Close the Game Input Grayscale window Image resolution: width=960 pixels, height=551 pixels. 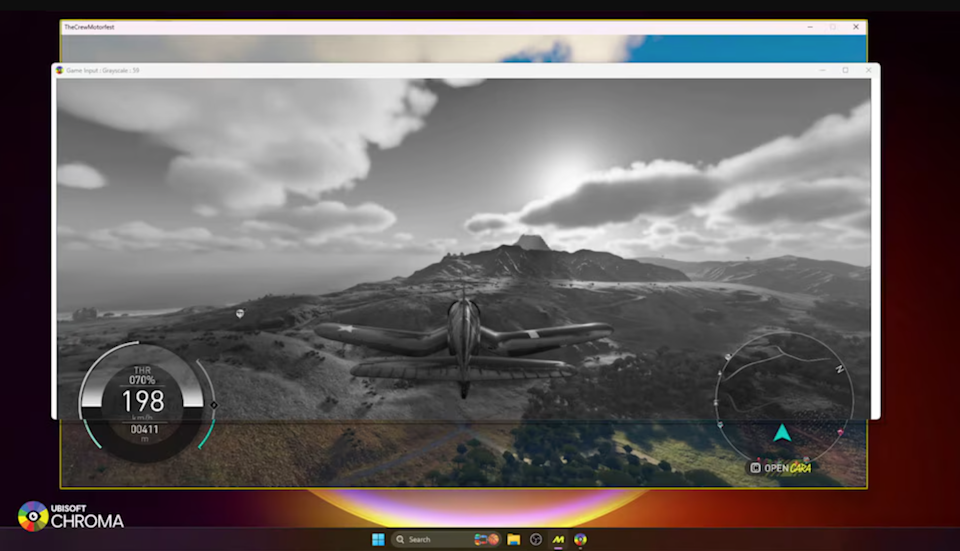867,70
